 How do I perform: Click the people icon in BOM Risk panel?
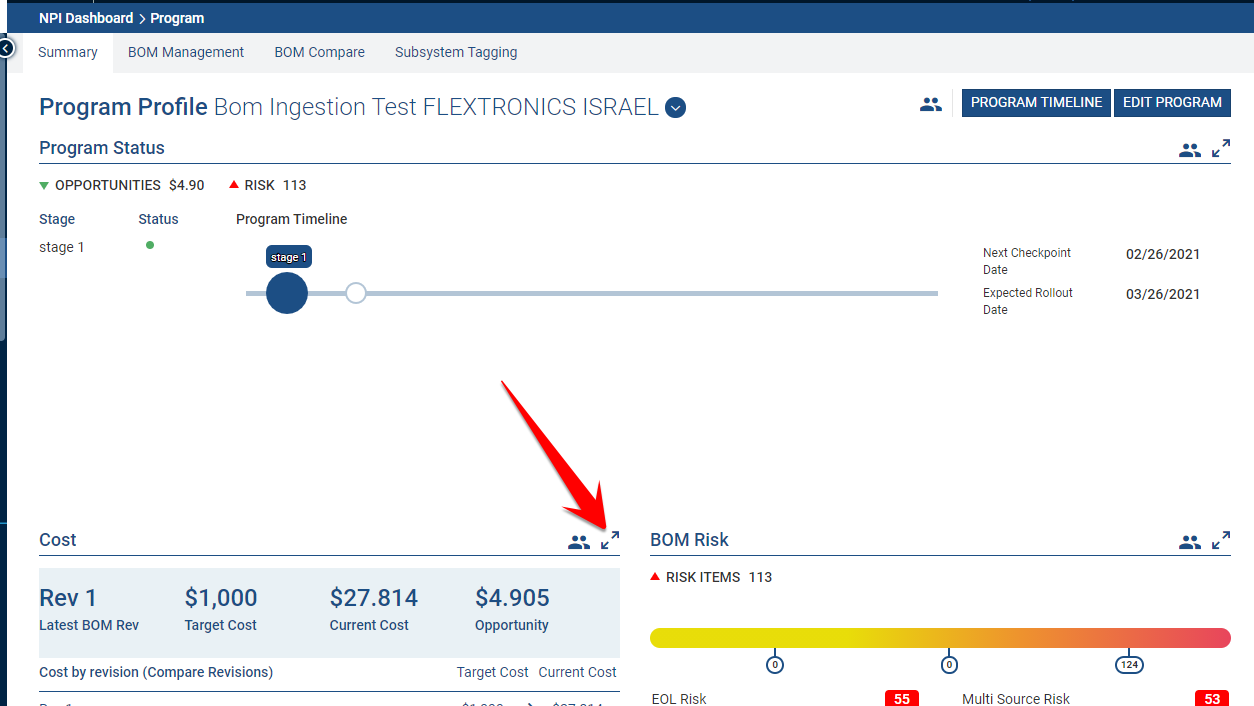coord(1189,542)
